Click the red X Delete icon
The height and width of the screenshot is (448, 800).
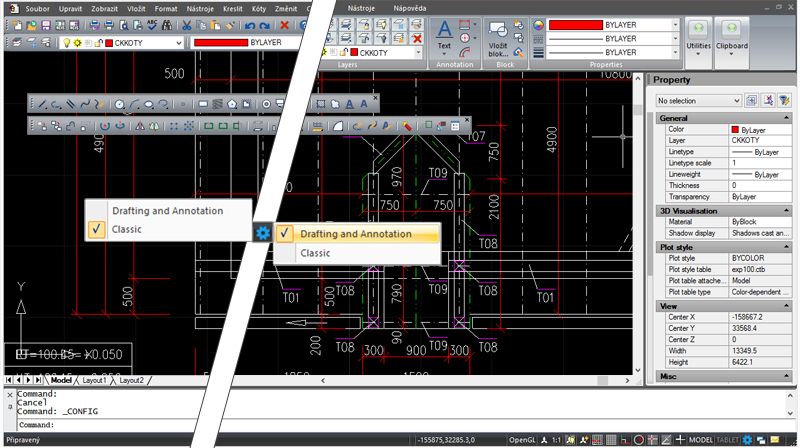(x=285, y=25)
